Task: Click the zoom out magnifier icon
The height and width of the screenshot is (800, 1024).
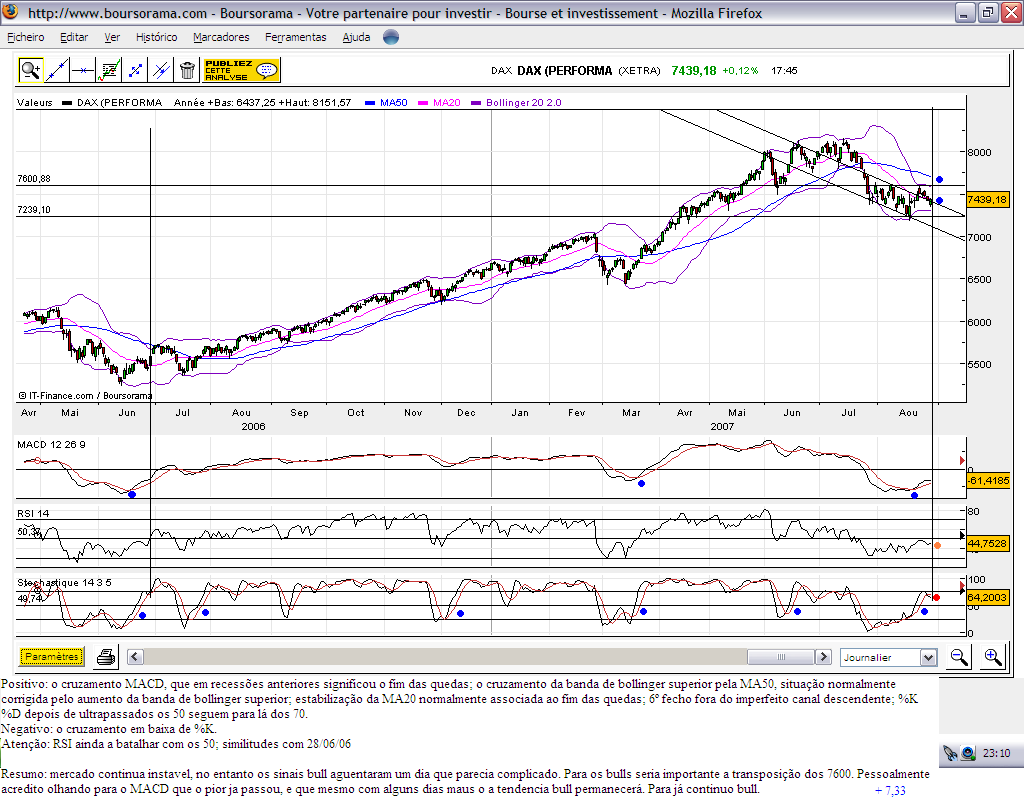Action: [x=959, y=656]
